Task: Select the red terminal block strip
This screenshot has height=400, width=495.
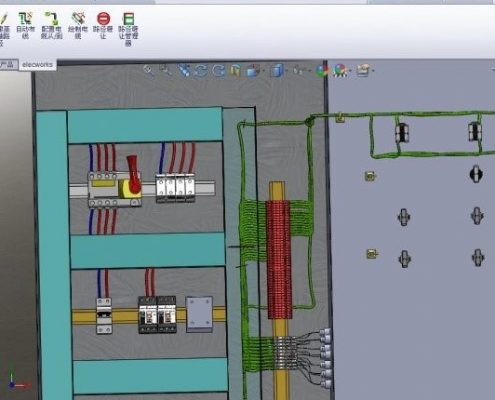Action: pos(279,259)
